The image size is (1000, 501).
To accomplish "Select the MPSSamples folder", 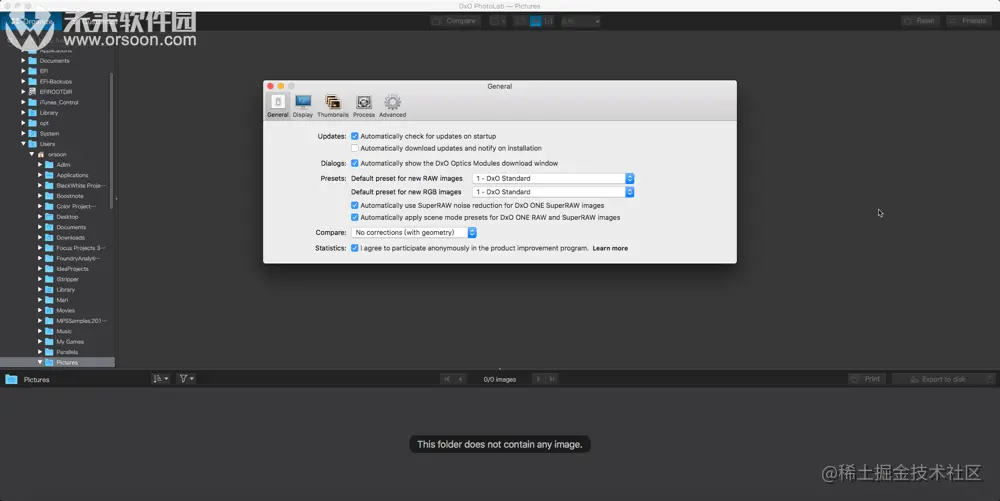I will click(x=81, y=321).
